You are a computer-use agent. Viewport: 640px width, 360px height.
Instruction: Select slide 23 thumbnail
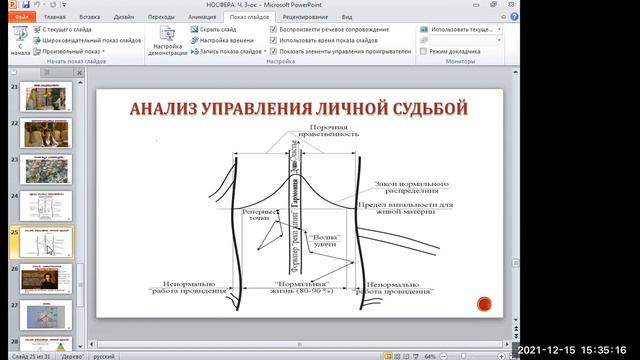46,169
